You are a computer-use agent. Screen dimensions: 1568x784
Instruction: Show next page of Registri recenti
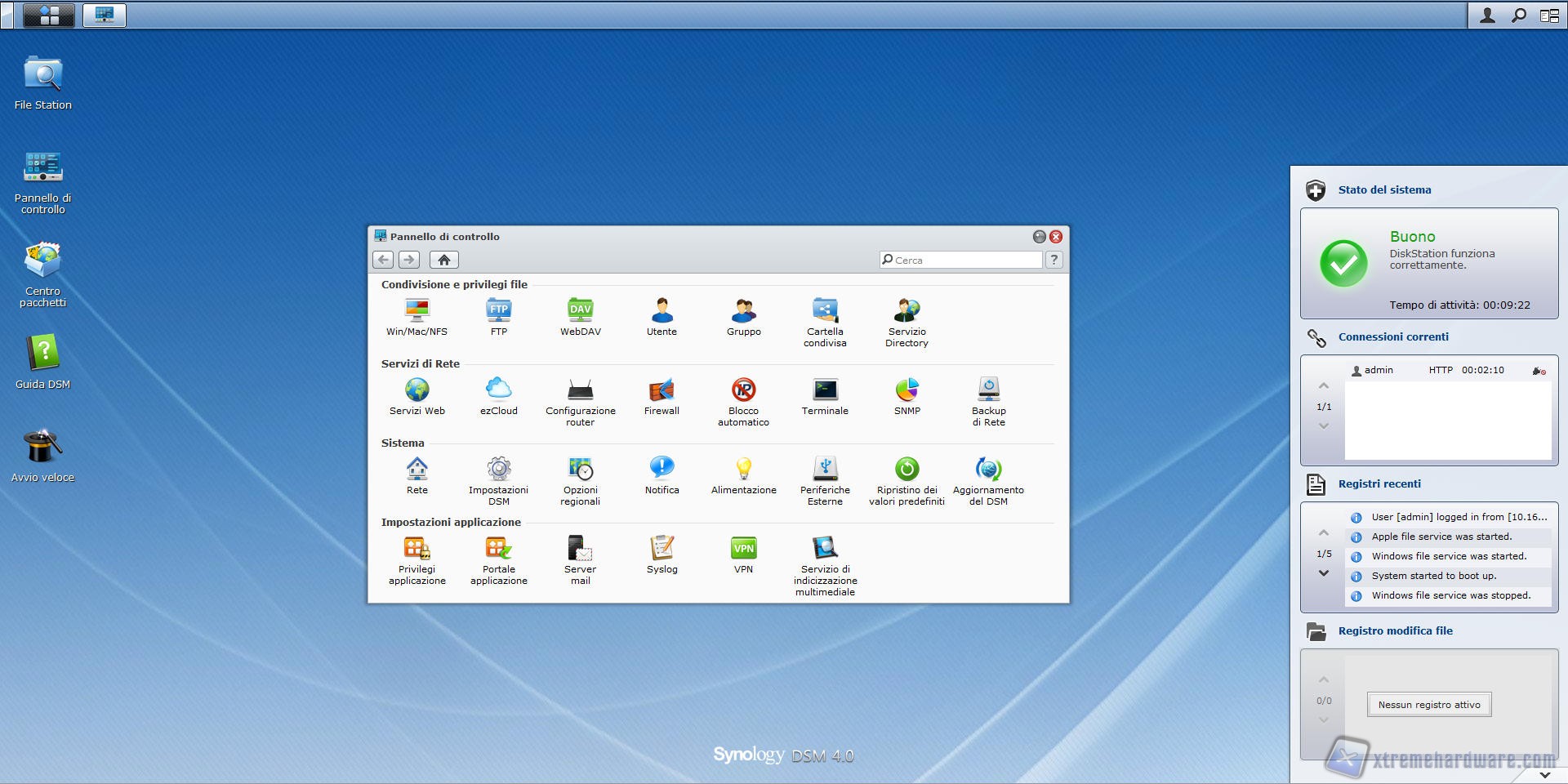coord(1324,573)
